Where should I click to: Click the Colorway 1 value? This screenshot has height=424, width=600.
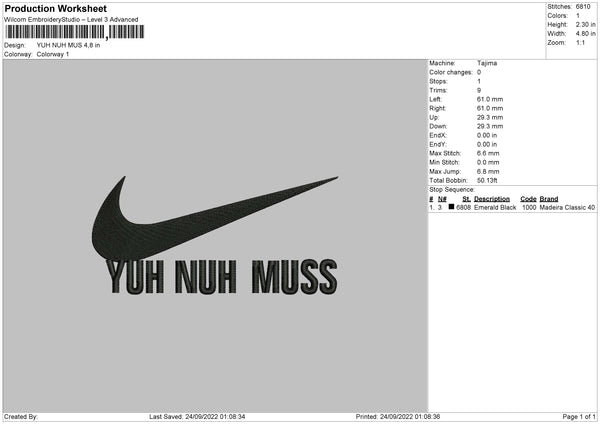coord(53,54)
